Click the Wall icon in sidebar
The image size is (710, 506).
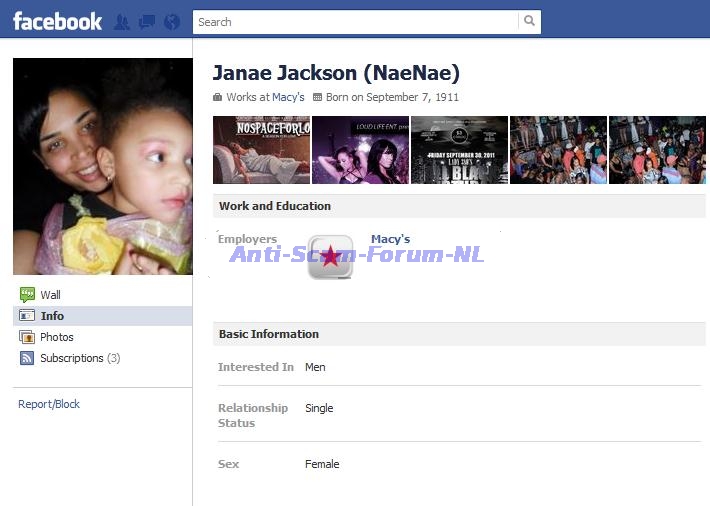click(27, 295)
